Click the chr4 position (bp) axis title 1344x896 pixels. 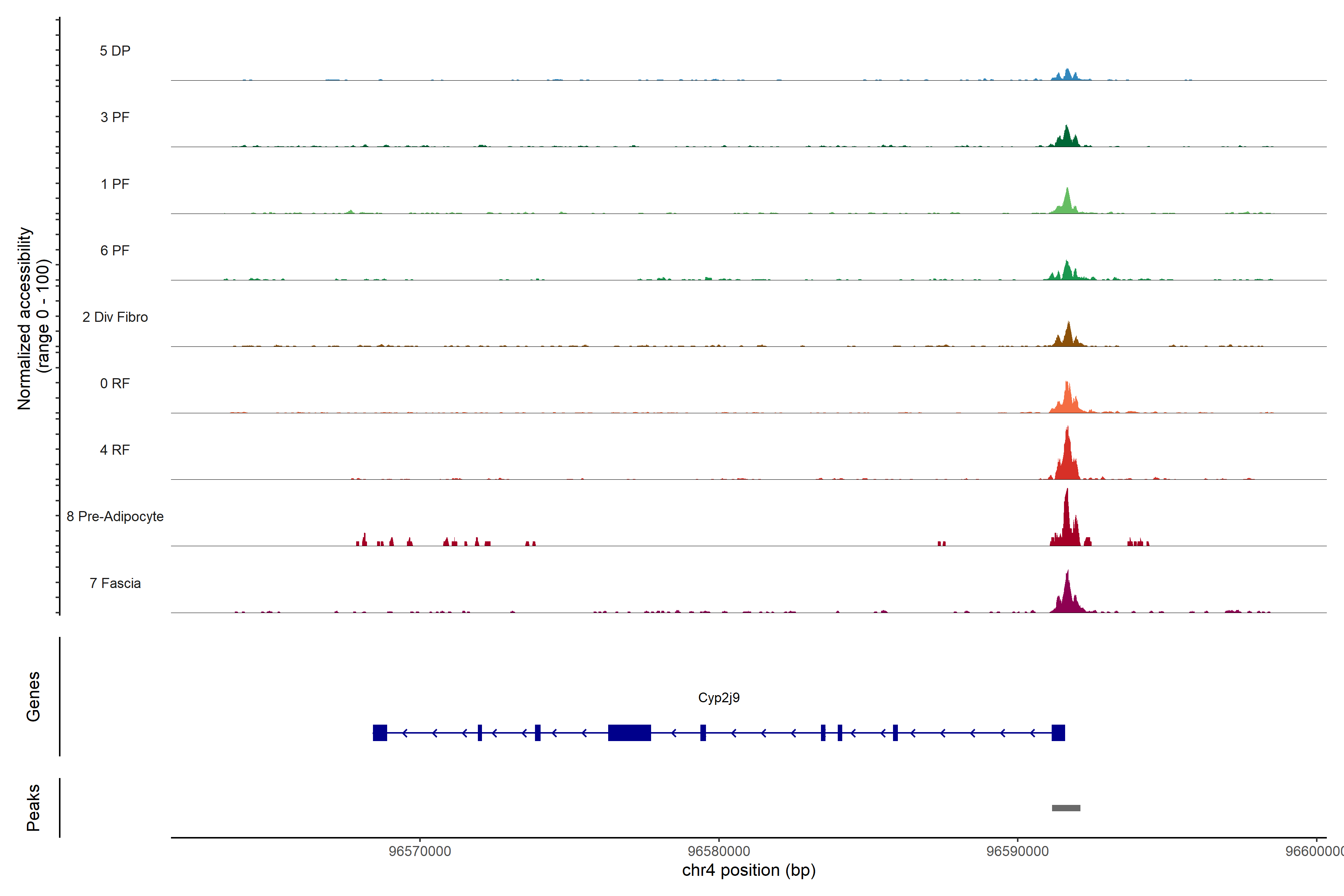[x=749, y=870]
